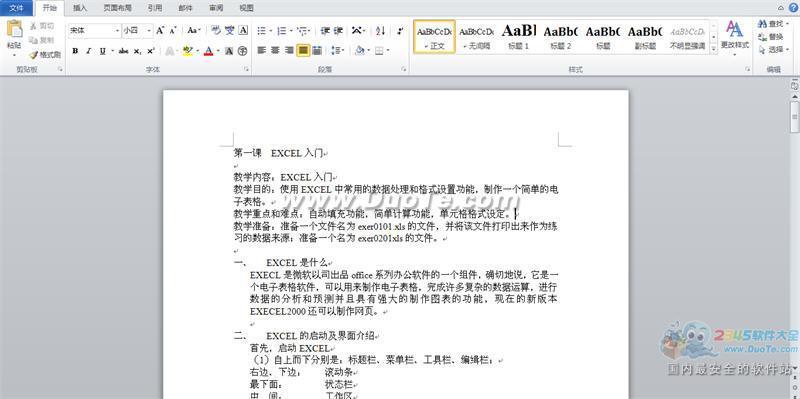Open the font name (宋体) dropdown
800x399 pixels.
point(117,31)
